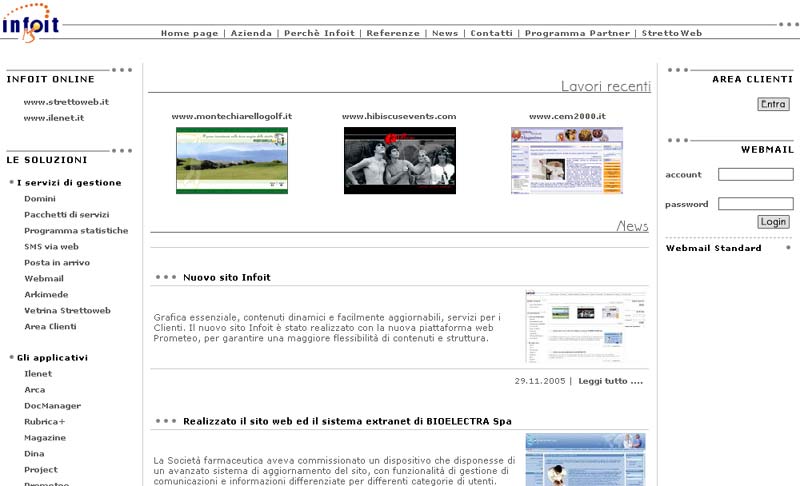The height and width of the screenshot is (486, 800).
Task: Open the Ilenet application link
Action: [x=38, y=374]
